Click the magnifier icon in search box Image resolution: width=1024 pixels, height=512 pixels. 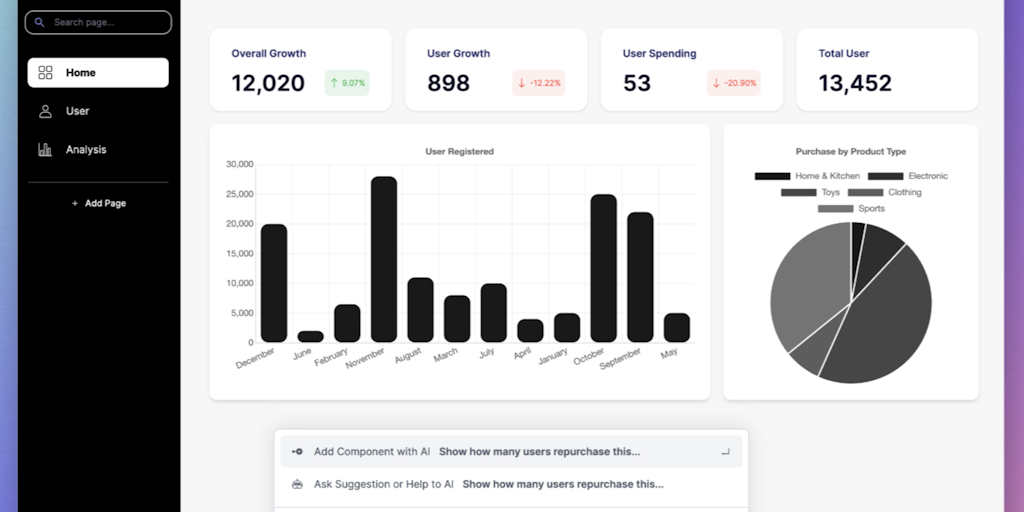[x=40, y=22]
